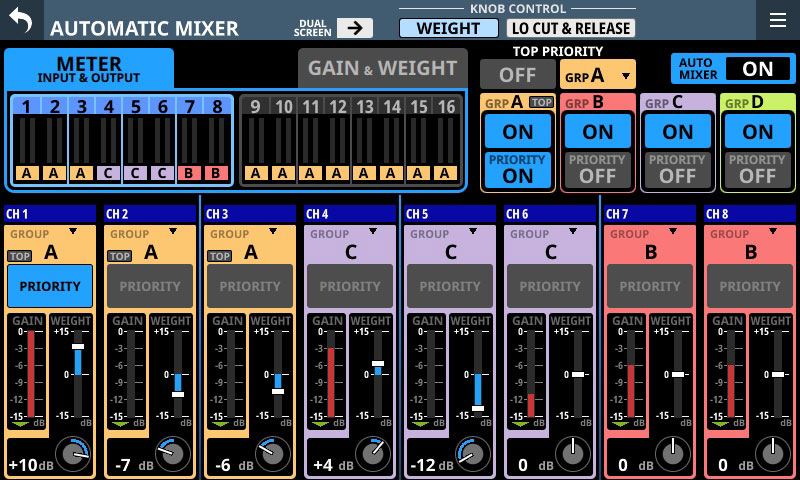Switch to the Gain & Weight tab
The width and height of the screenshot is (800, 480).
[382, 68]
